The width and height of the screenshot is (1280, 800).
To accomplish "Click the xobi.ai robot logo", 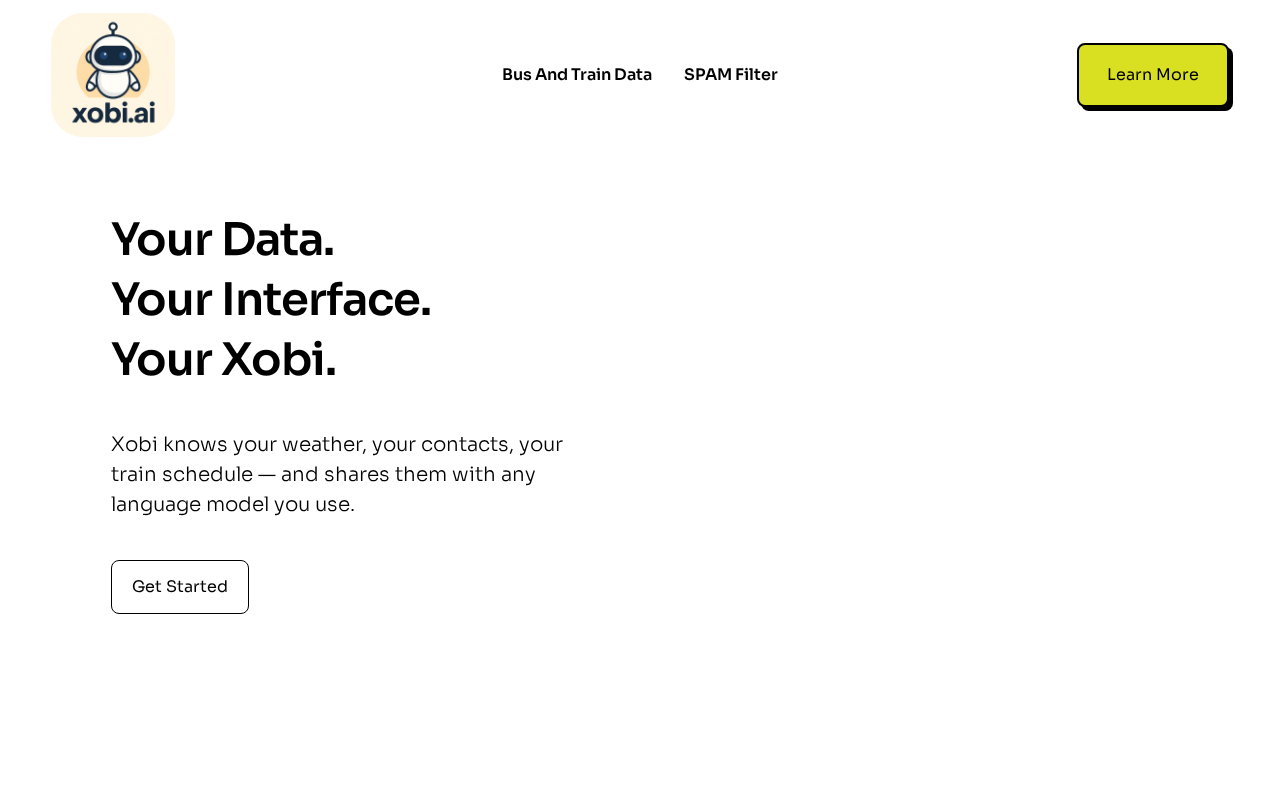I will (x=113, y=75).
